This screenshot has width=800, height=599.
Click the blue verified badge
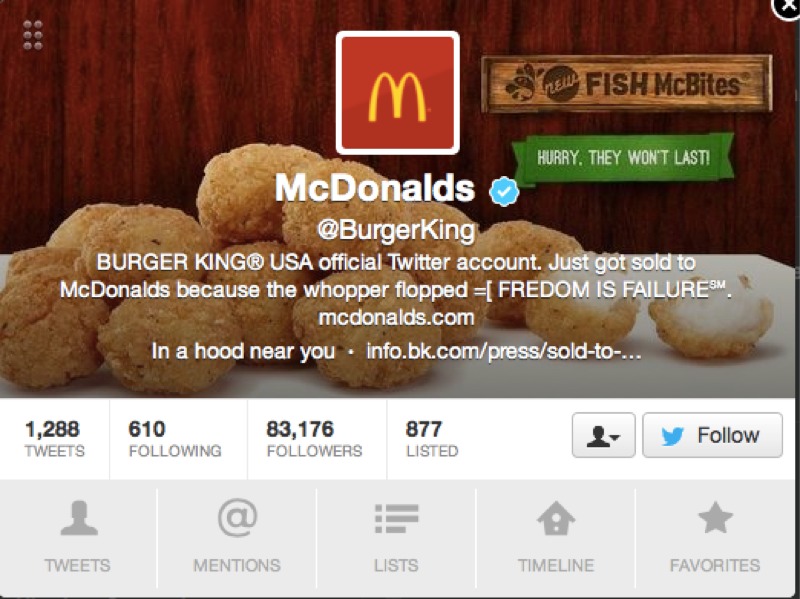tap(504, 191)
